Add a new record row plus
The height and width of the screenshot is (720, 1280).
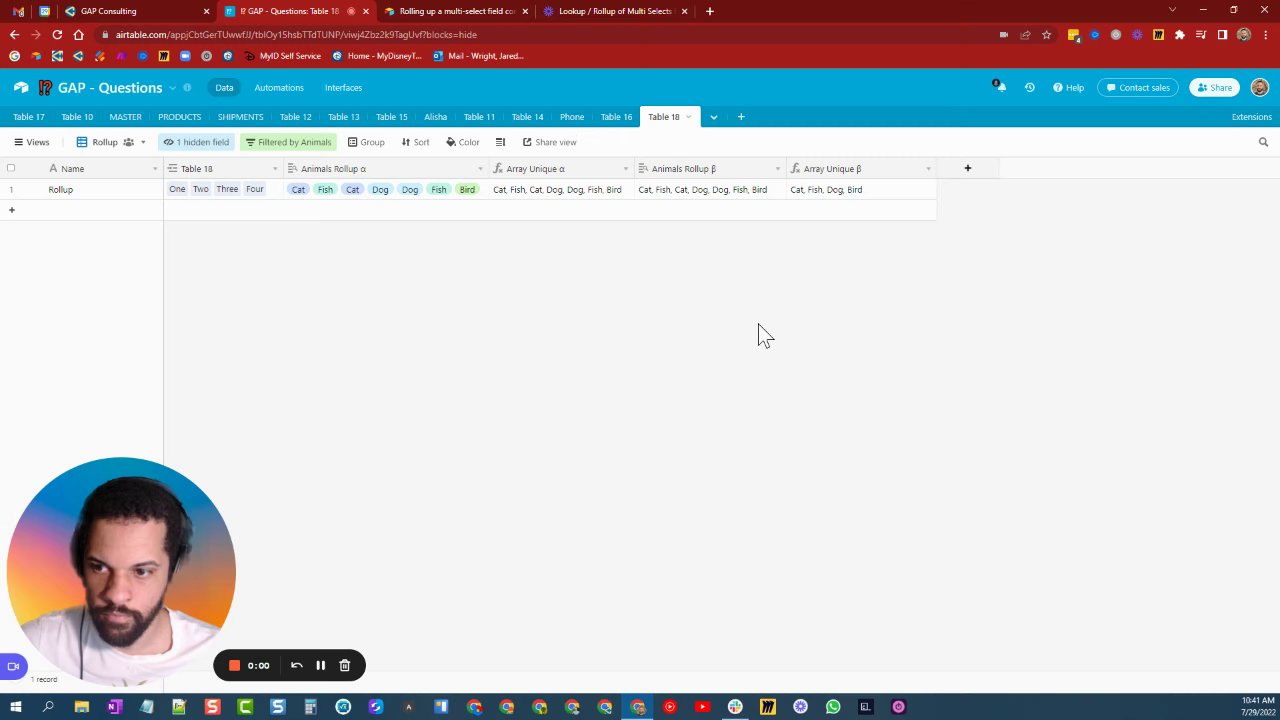[12, 210]
